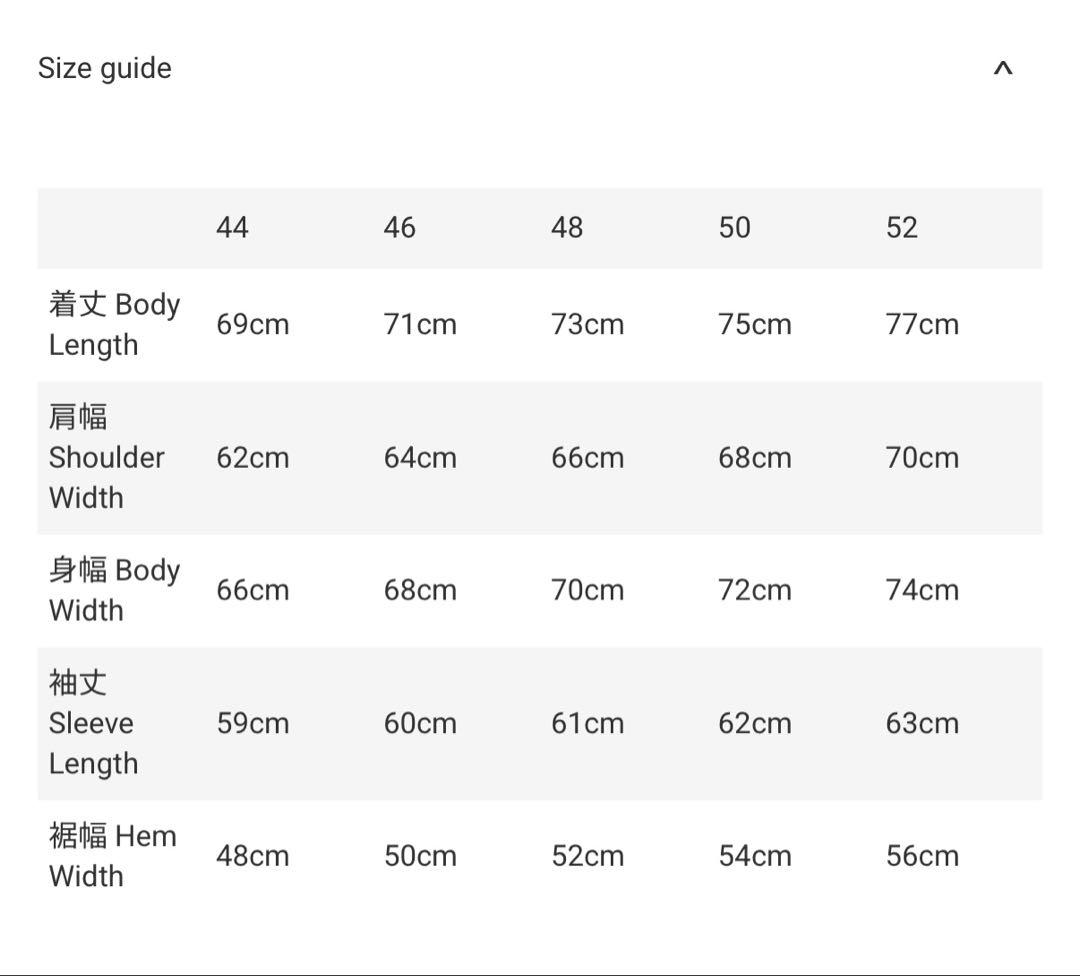Screen dimensions: 1080x976
Task: Select the size 52 column header
Action: [901, 228]
